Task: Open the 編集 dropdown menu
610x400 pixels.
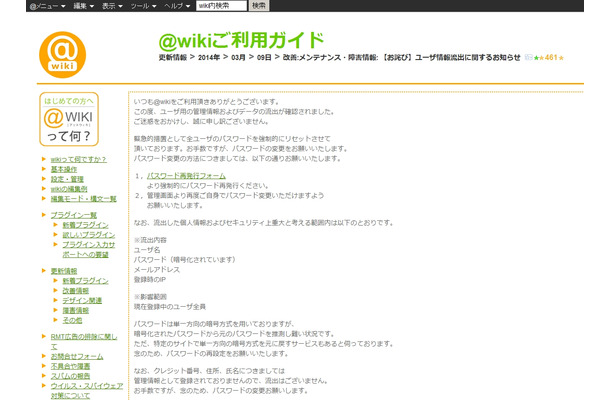Action: (84, 6)
